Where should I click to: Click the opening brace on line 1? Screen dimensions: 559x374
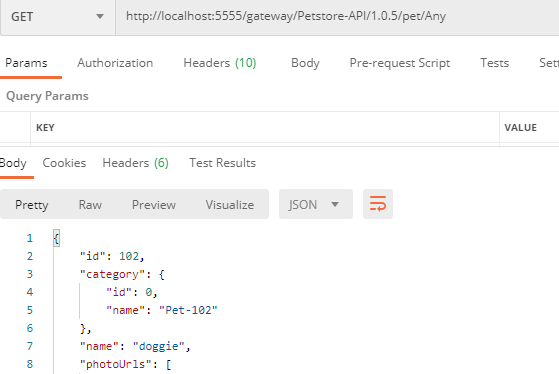(x=56, y=238)
